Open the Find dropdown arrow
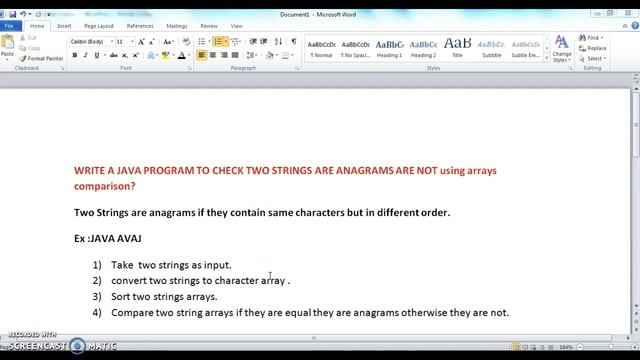The height and width of the screenshot is (360, 640). coord(602,38)
